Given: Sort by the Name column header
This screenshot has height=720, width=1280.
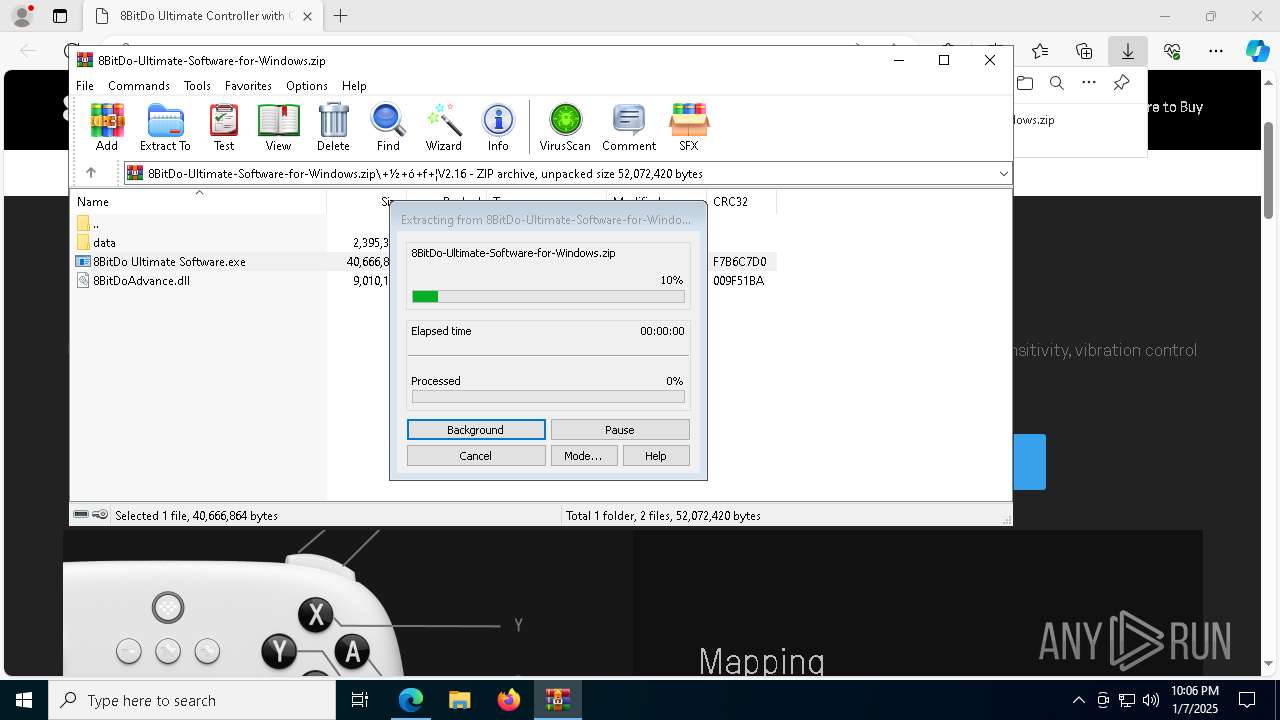Looking at the screenshot, I should coord(199,201).
